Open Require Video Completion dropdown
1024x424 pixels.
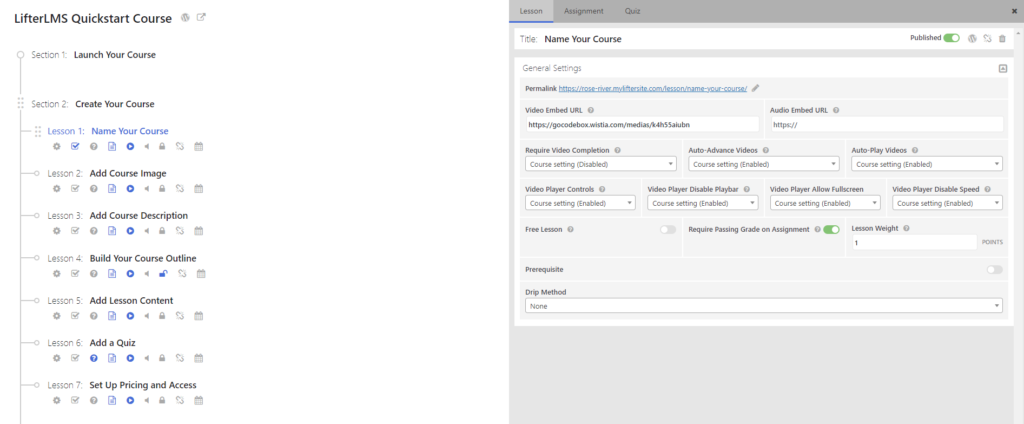pos(601,164)
